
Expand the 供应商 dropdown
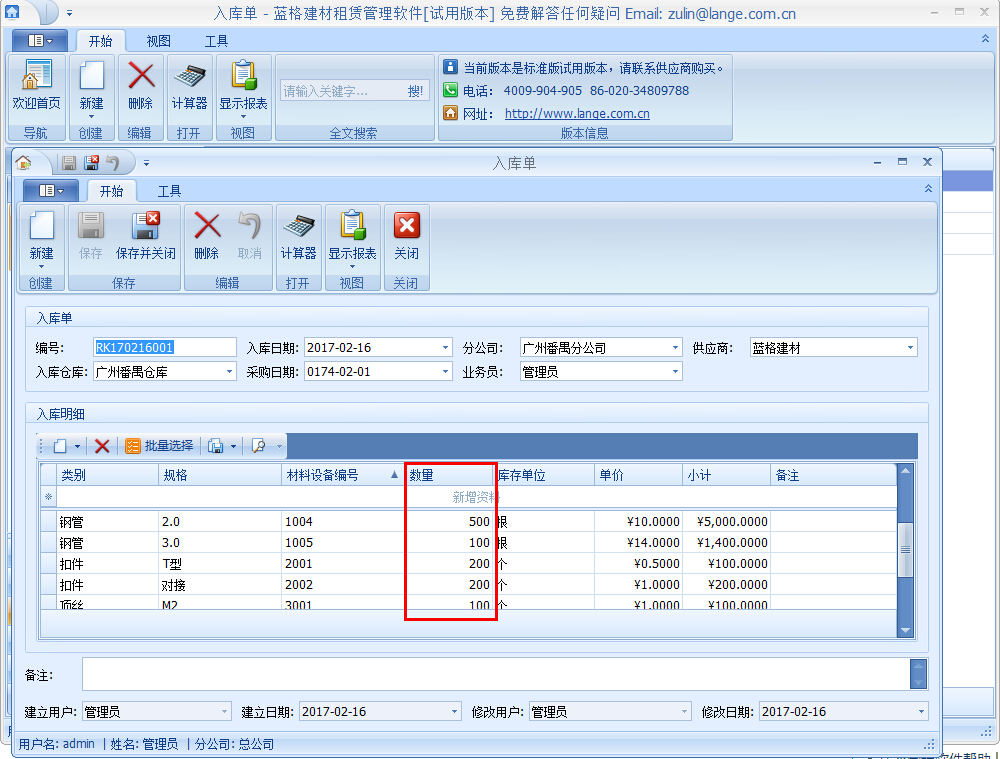(910, 348)
